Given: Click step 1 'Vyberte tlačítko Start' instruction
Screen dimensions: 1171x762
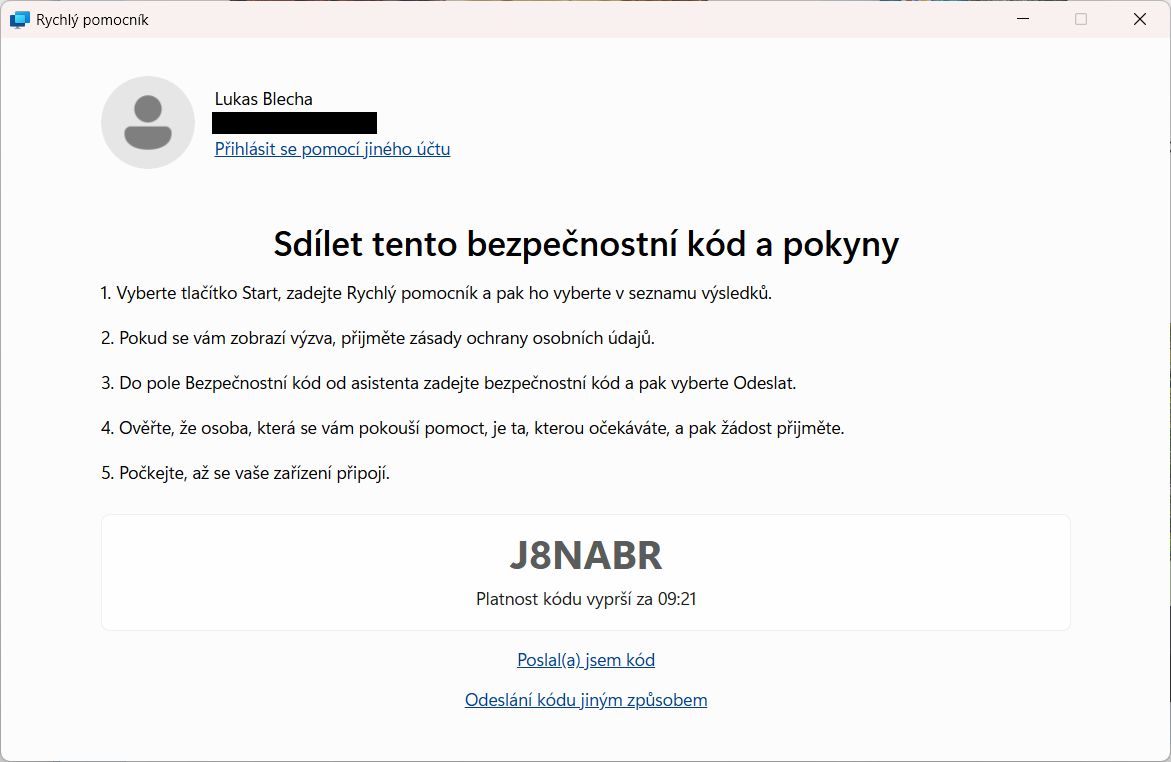Looking at the screenshot, I should (436, 293).
